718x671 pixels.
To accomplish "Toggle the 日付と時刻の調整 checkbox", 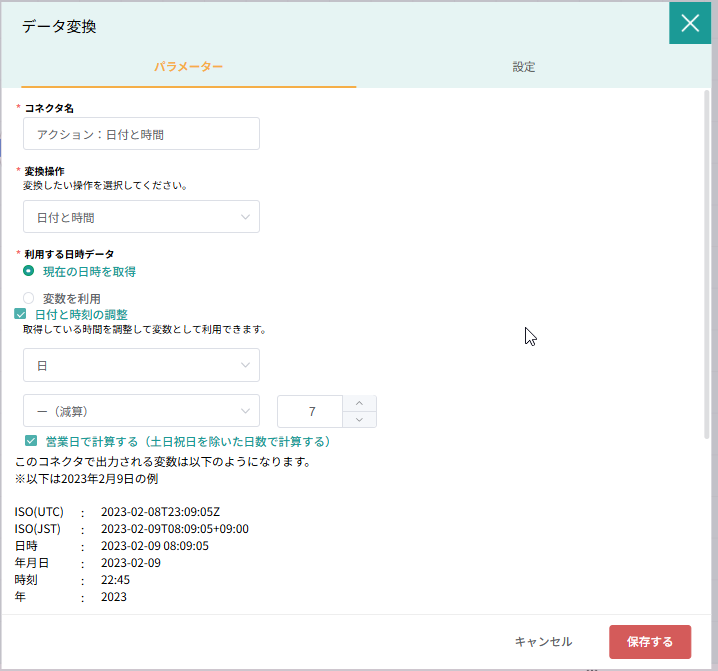I will click(x=21, y=314).
